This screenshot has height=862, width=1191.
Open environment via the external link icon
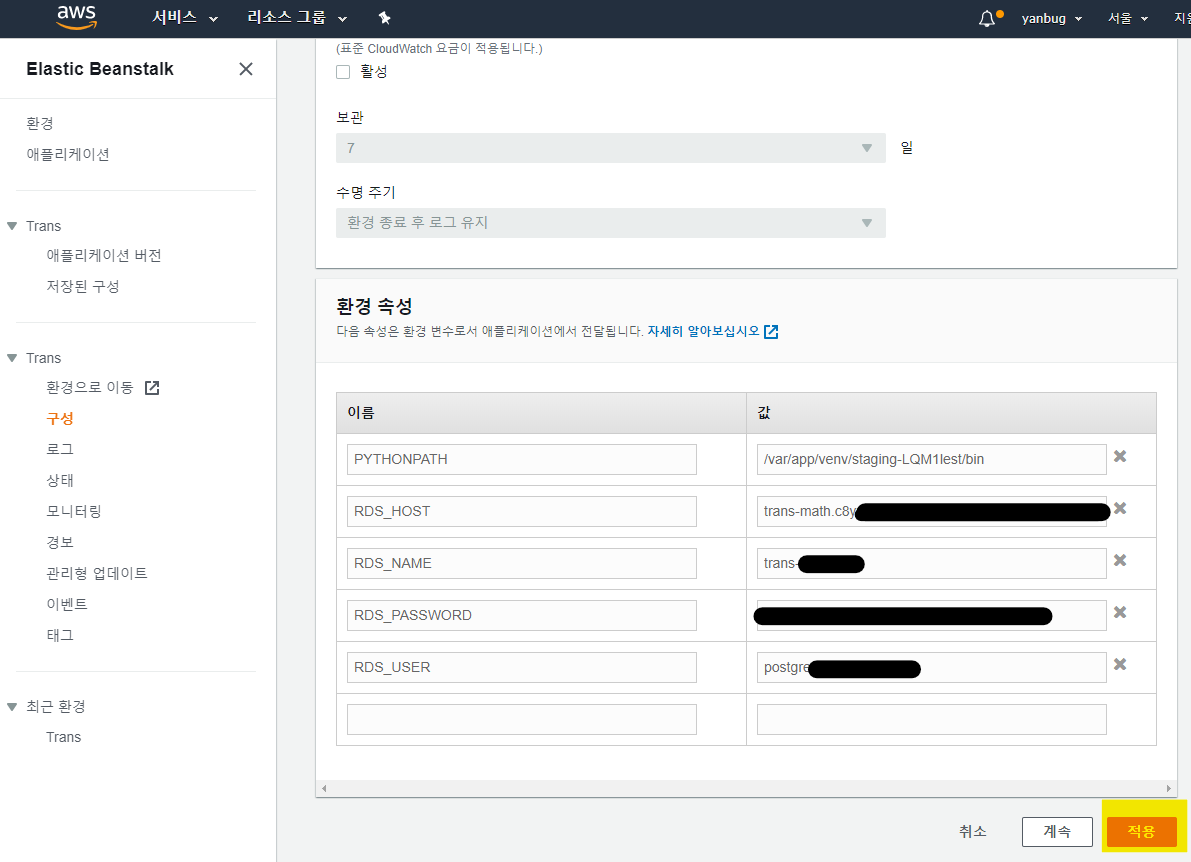pyautogui.click(x=151, y=387)
